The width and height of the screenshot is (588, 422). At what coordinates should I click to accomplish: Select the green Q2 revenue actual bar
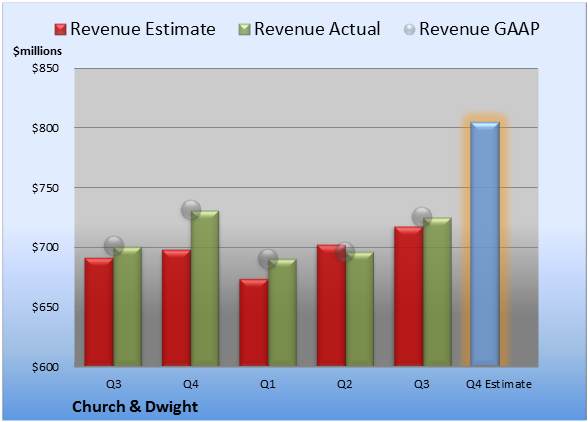(x=360, y=309)
